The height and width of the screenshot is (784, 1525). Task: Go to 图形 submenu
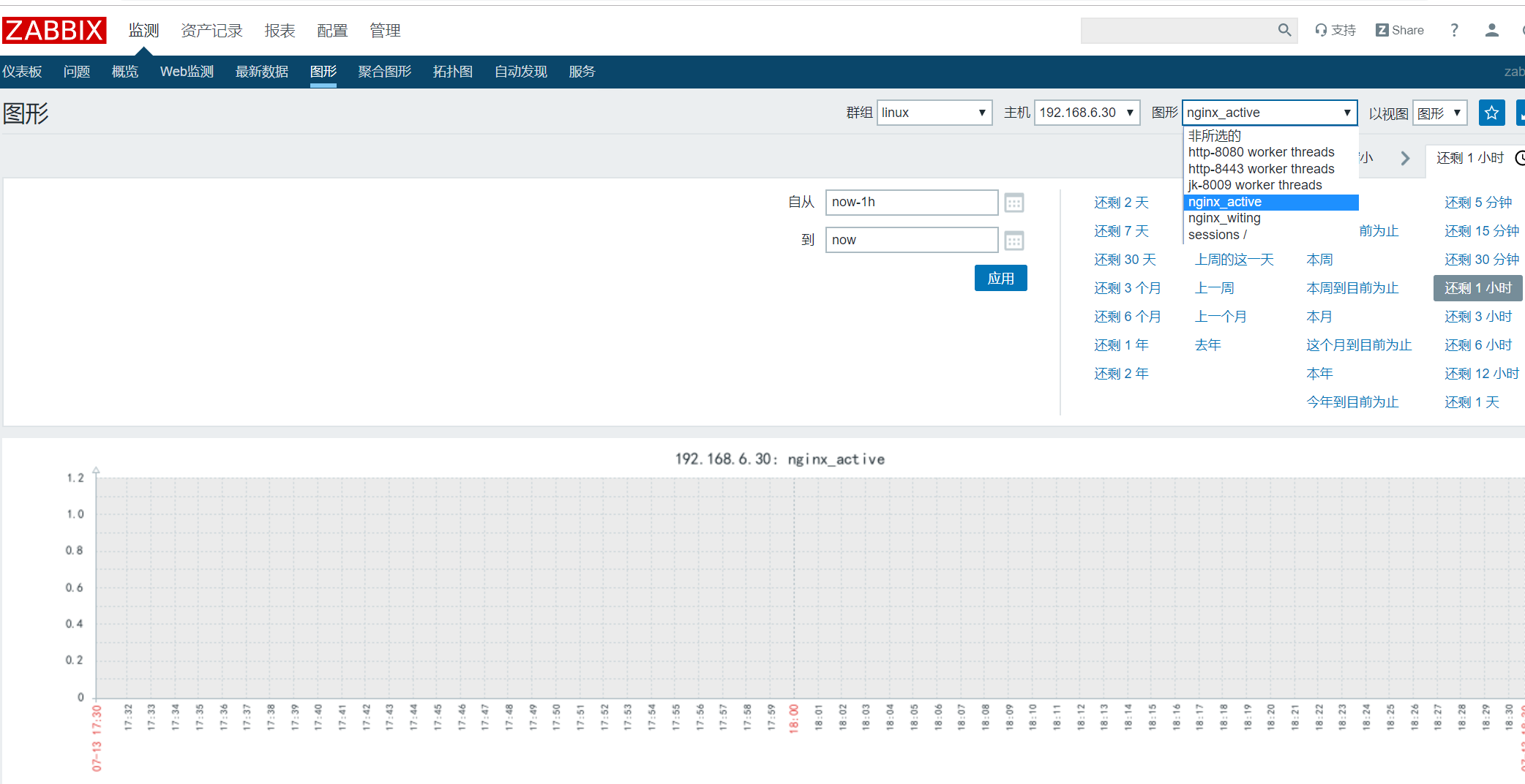coord(323,72)
